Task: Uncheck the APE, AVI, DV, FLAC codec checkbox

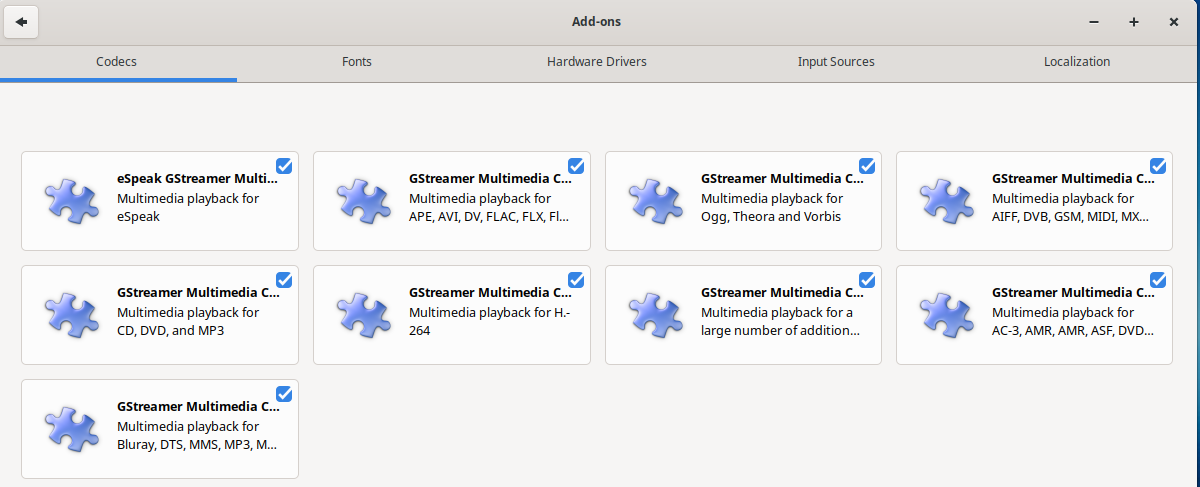Action: click(576, 166)
